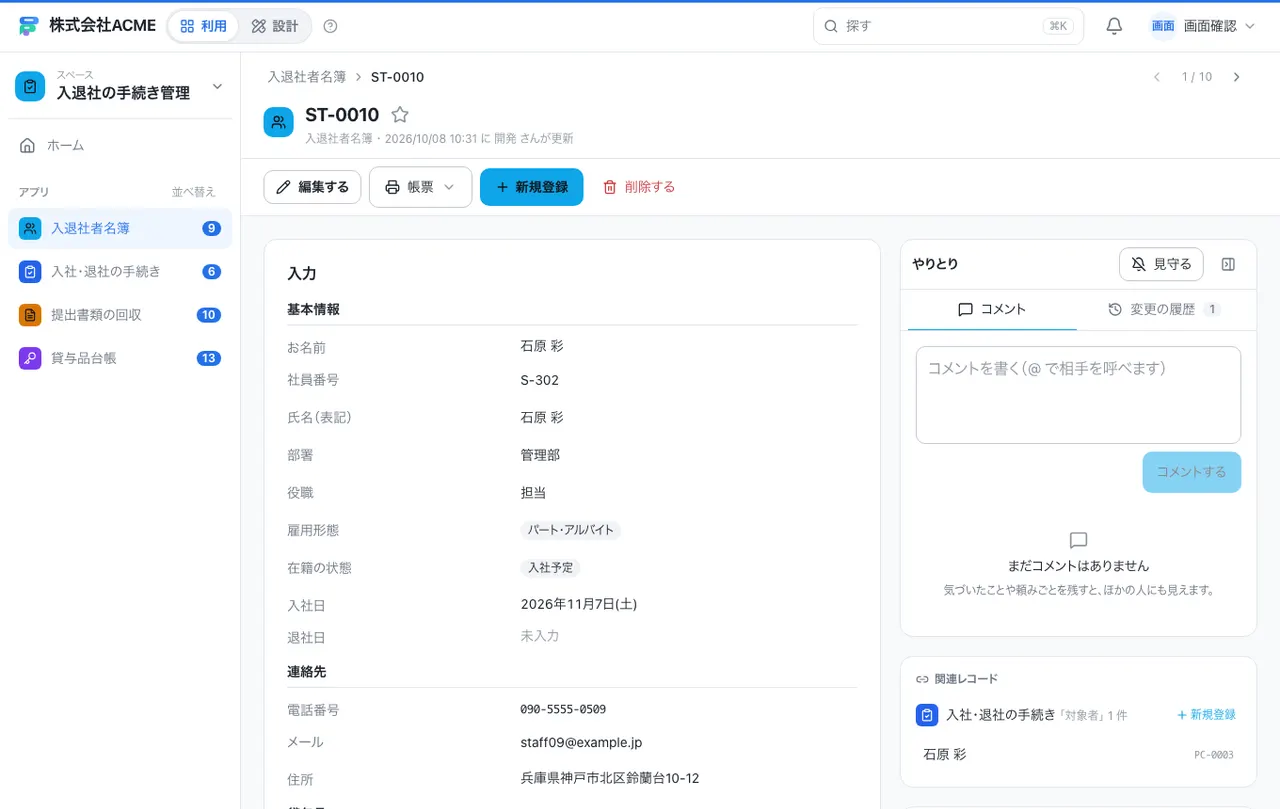Expand the 入退社の手続き管理 space selector
This screenshot has width=1280, height=809.
point(120,86)
